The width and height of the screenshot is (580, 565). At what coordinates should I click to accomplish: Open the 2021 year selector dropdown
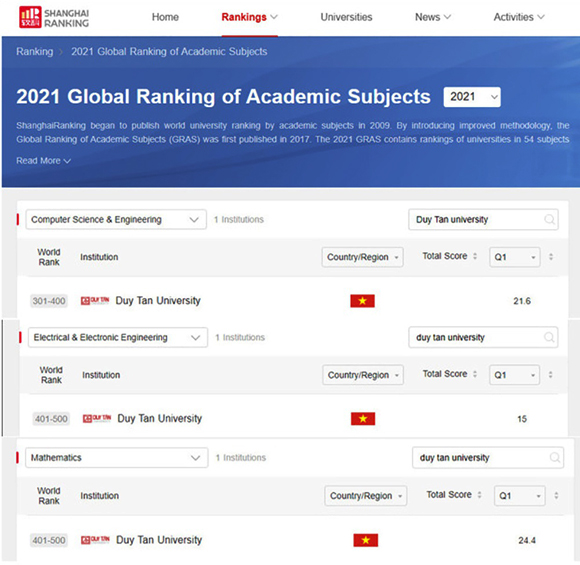click(472, 97)
